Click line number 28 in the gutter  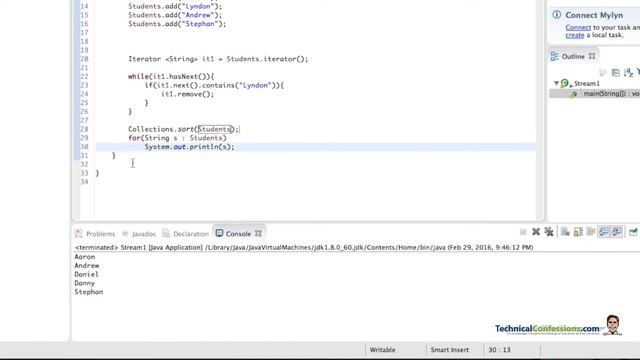(x=84, y=129)
